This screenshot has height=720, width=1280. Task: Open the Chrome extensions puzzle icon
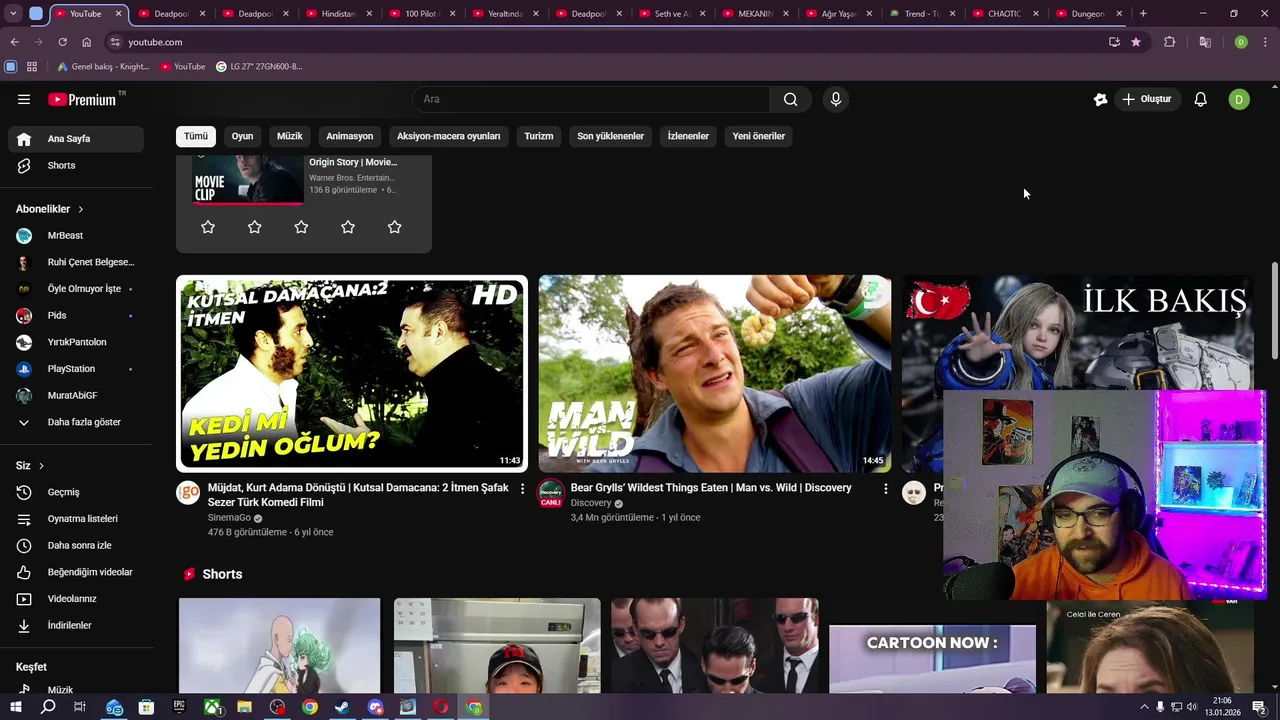pyautogui.click(x=1169, y=42)
